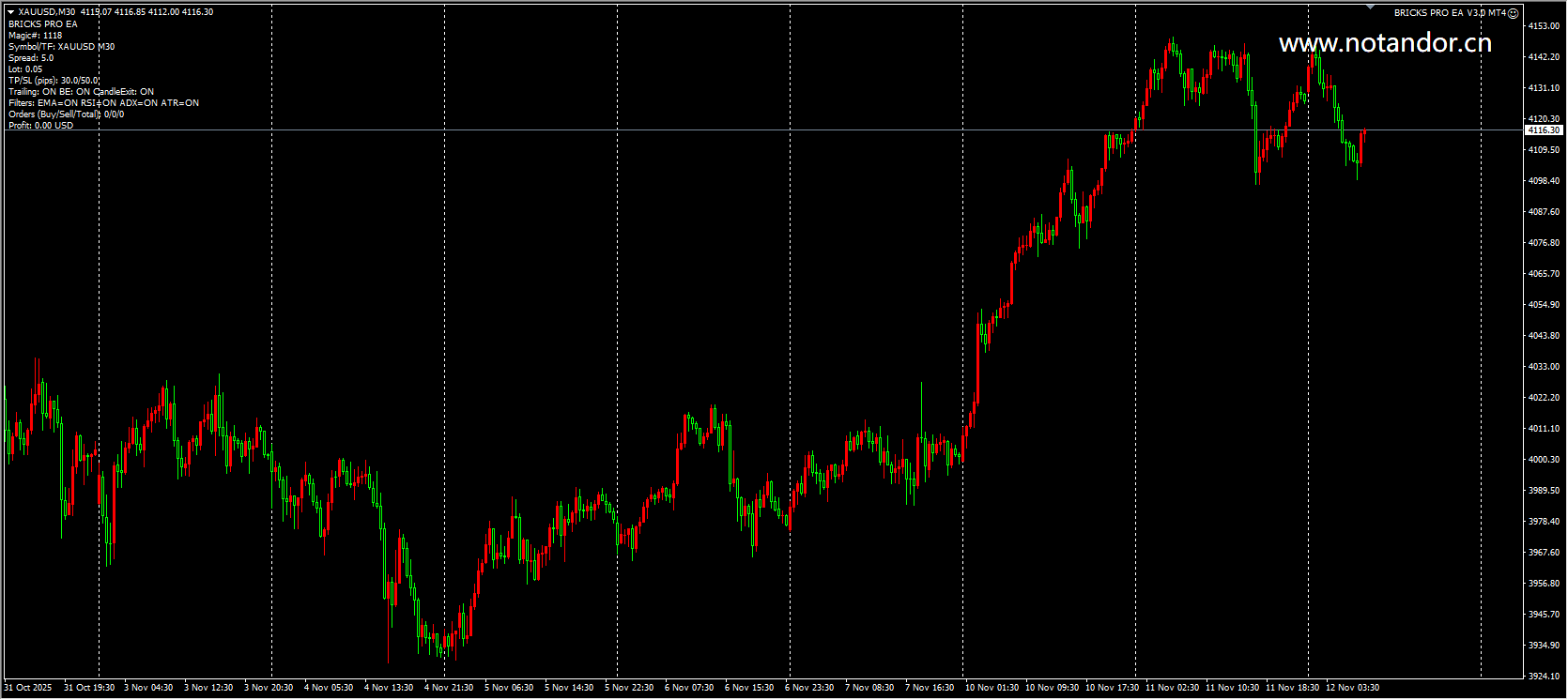Click the 7 Nov 16:30 time label
The height and width of the screenshot is (700, 1568).
click(930, 688)
